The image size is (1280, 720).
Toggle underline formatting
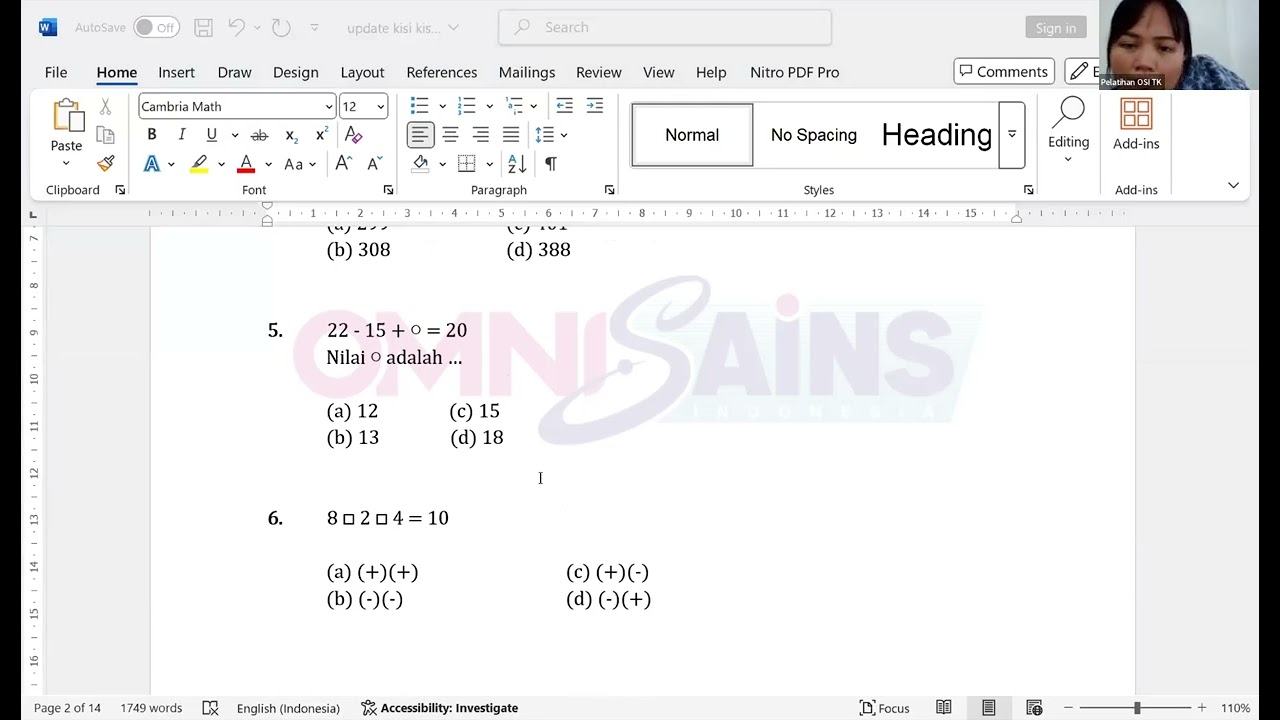click(x=211, y=135)
